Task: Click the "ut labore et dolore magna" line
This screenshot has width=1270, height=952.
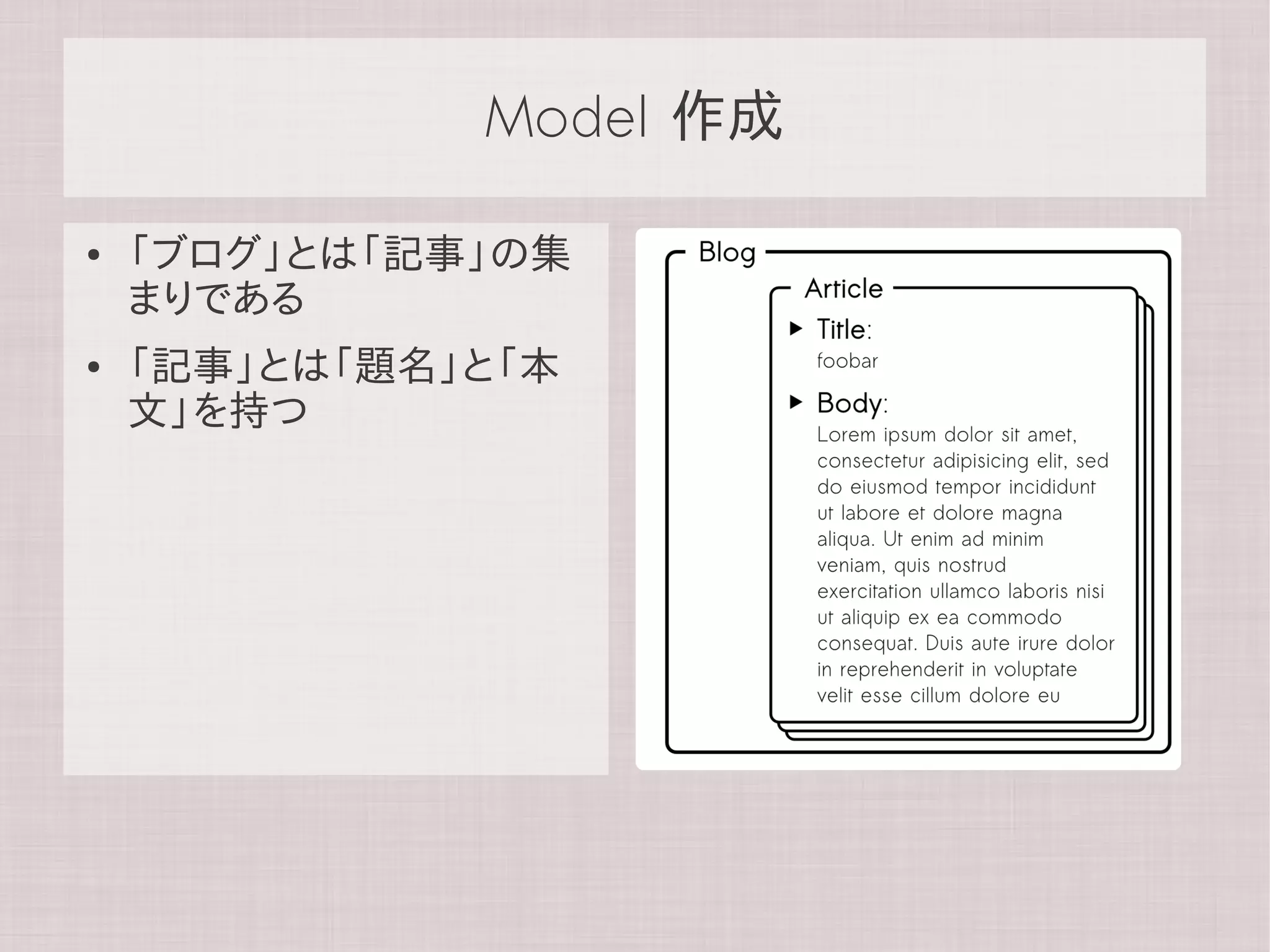Action: pyautogui.click(x=939, y=514)
